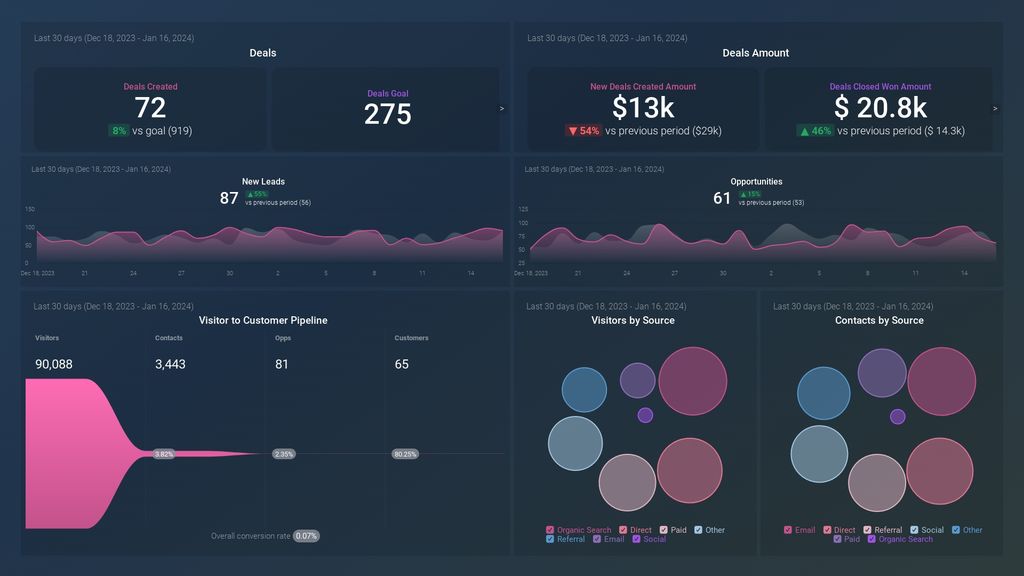This screenshot has height=576, width=1024.
Task: Click the red down 54% change badge
Action: click(583, 131)
